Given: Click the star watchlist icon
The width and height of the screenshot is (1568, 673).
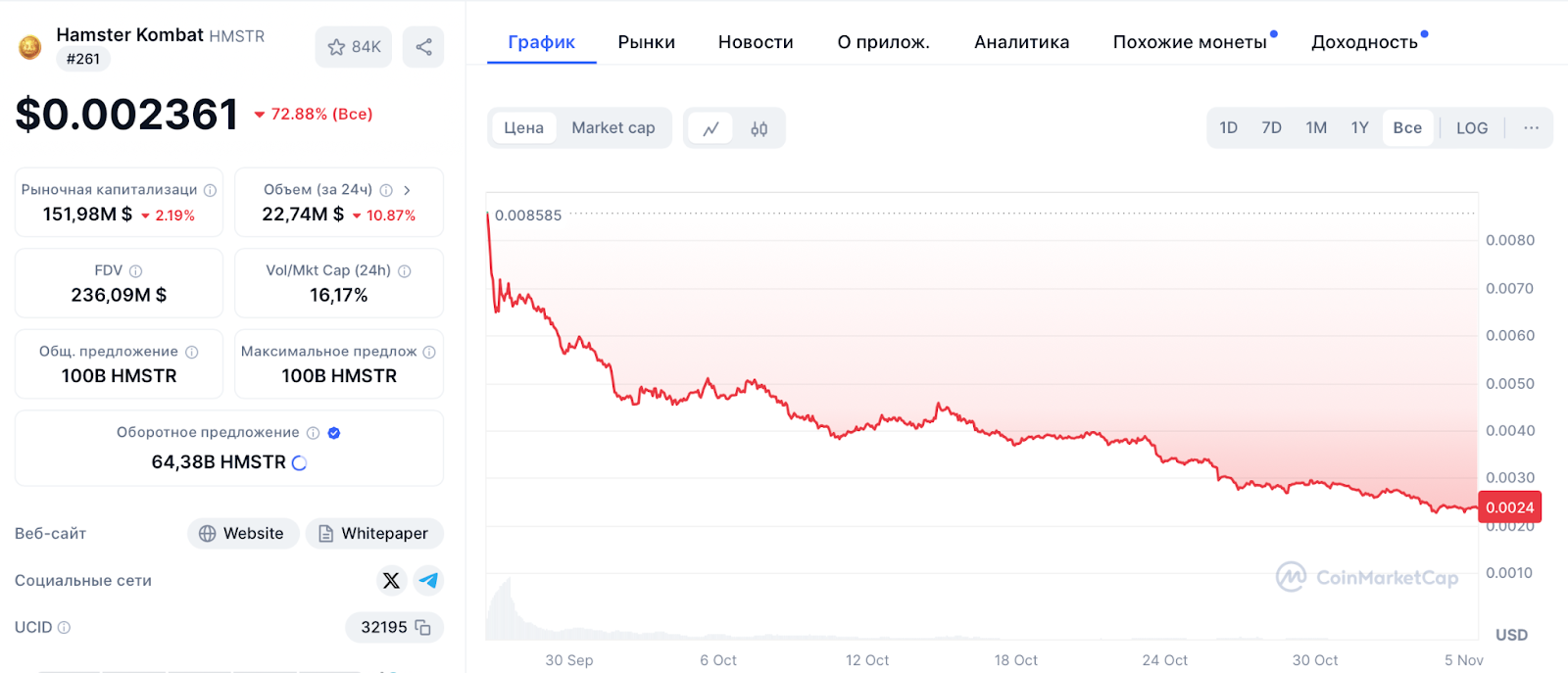Looking at the screenshot, I should (x=337, y=47).
